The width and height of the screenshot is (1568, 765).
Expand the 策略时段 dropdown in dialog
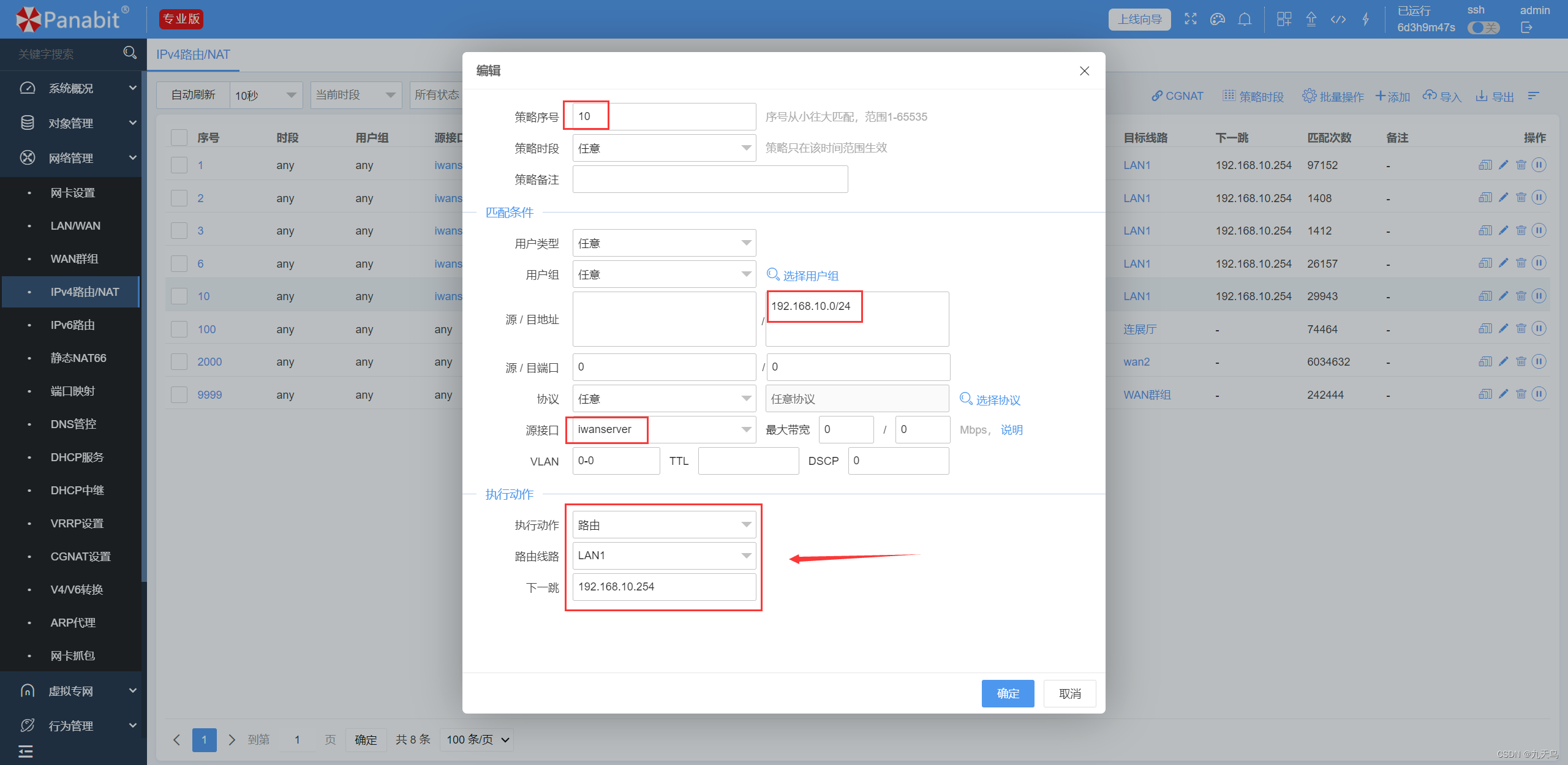coord(664,148)
